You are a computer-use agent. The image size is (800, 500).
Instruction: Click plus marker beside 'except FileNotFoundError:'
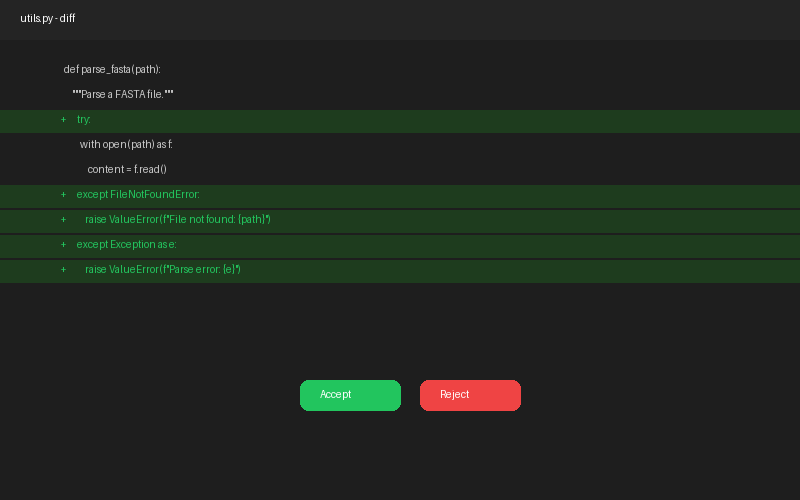(64, 195)
